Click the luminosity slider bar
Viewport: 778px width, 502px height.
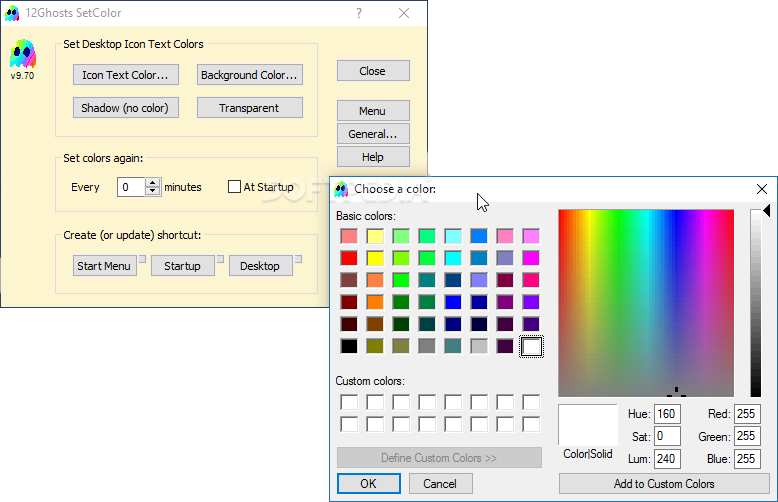pos(755,303)
